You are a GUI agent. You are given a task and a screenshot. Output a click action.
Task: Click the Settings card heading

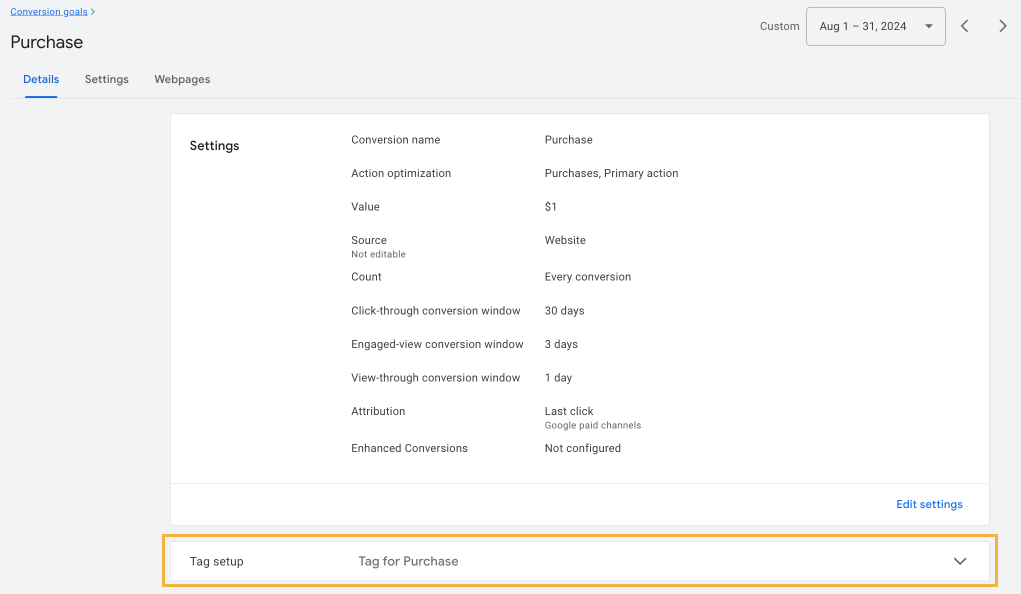pos(214,146)
